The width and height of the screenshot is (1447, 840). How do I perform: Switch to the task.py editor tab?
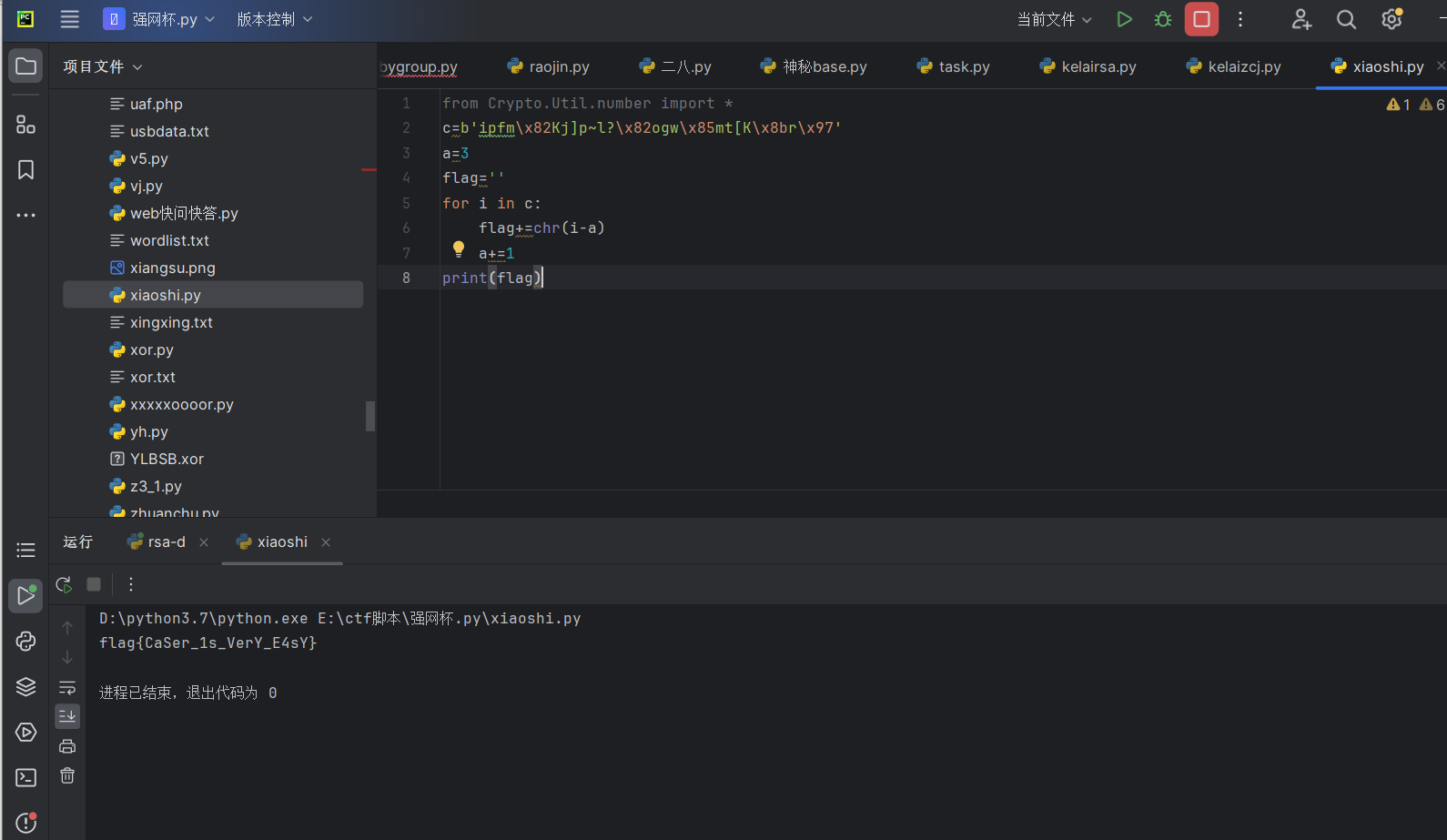pyautogui.click(x=954, y=66)
